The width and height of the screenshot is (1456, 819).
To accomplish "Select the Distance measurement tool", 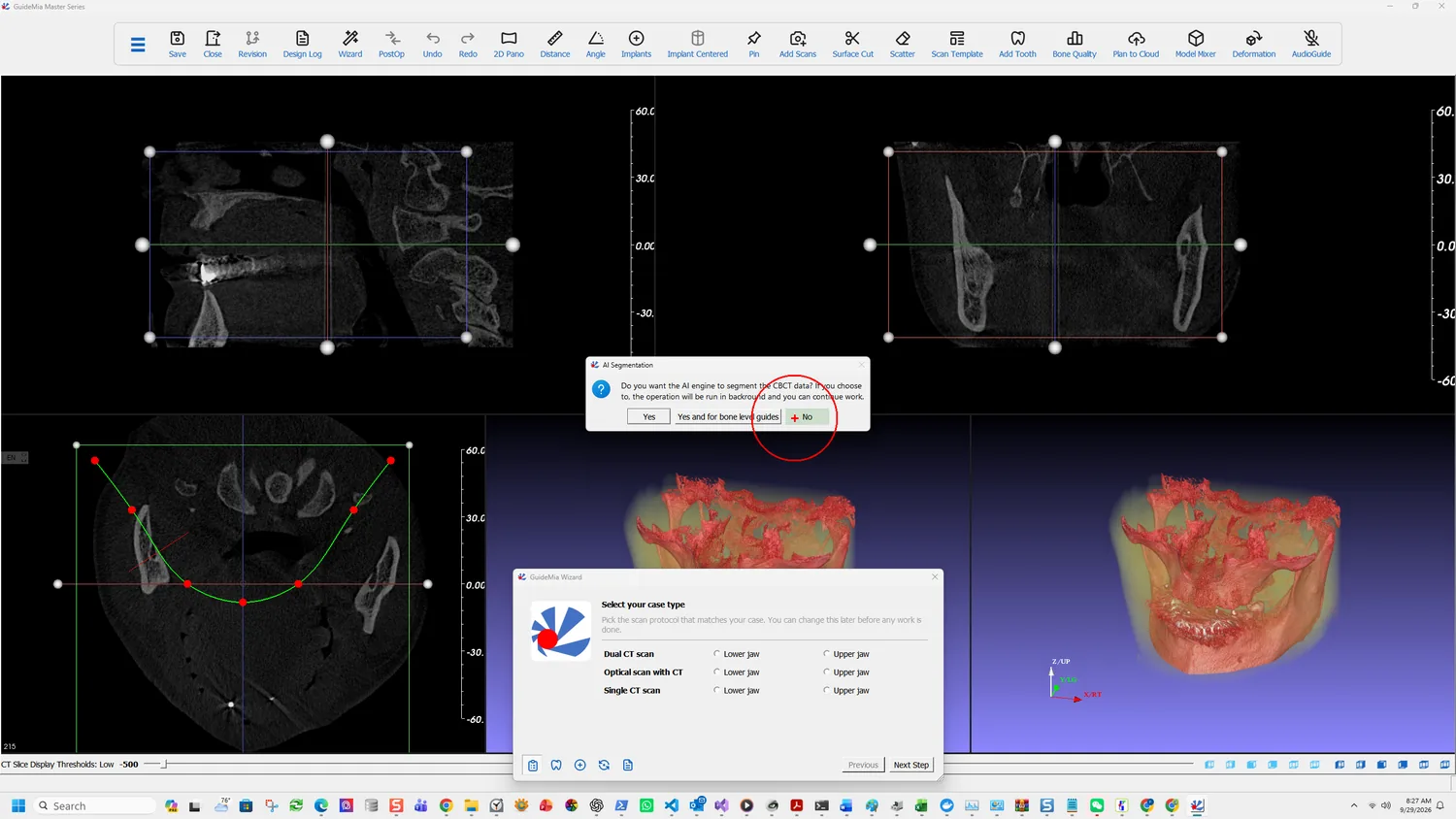I will [555, 45].
